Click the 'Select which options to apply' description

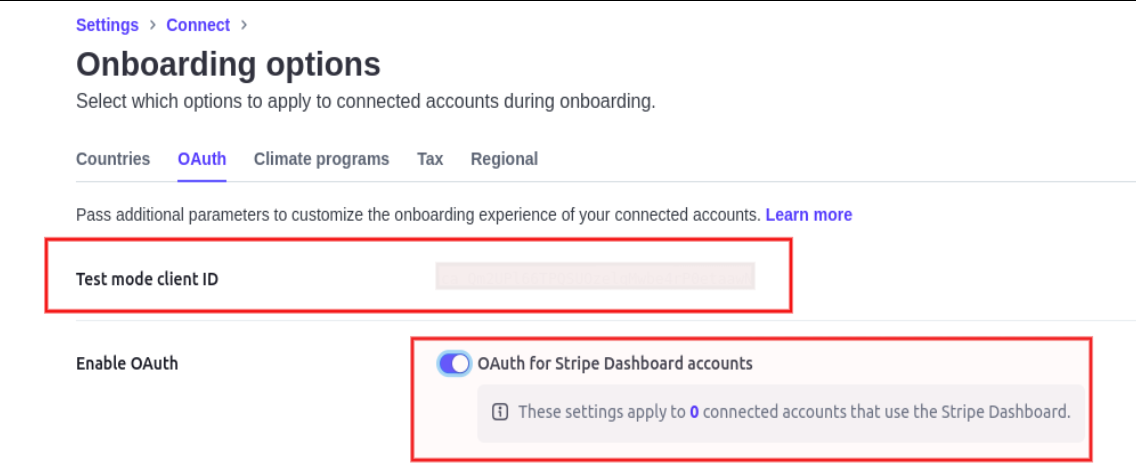point(365,102)
